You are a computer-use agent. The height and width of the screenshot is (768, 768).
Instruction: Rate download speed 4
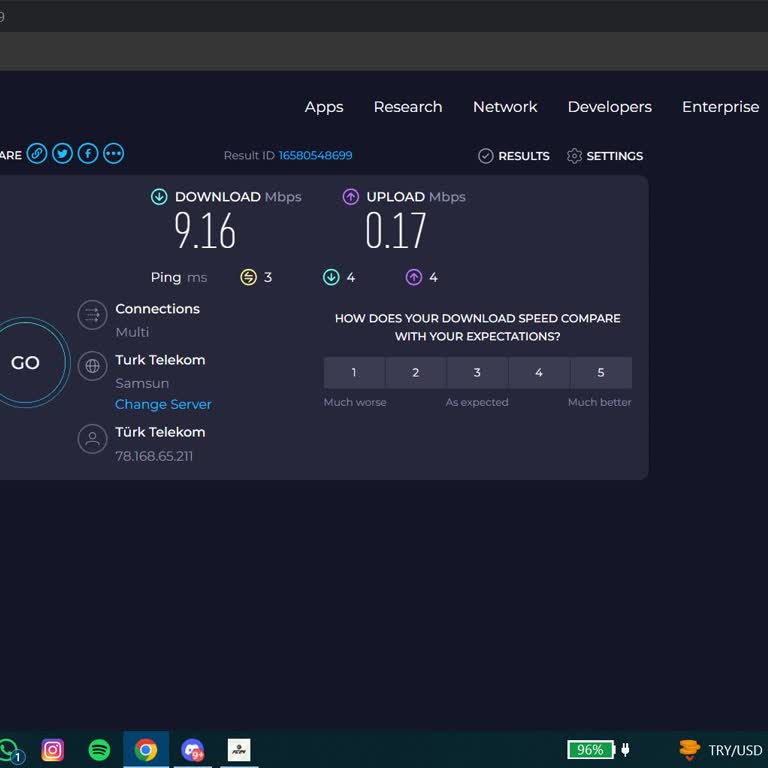pyautogui.click(x=539, y=373)
